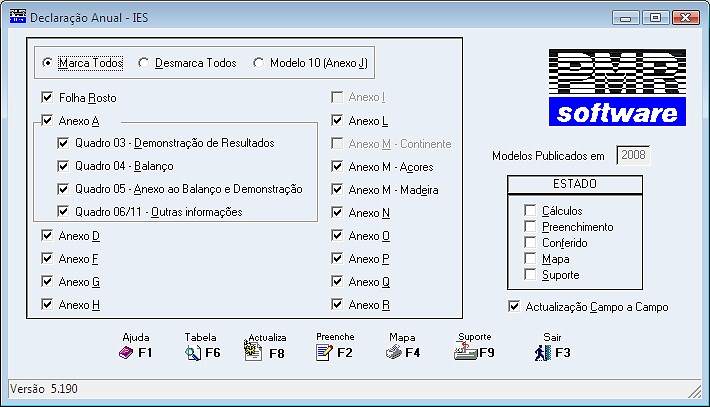
Task: Toggle the Anexo D checkbox
Action: 47,235
